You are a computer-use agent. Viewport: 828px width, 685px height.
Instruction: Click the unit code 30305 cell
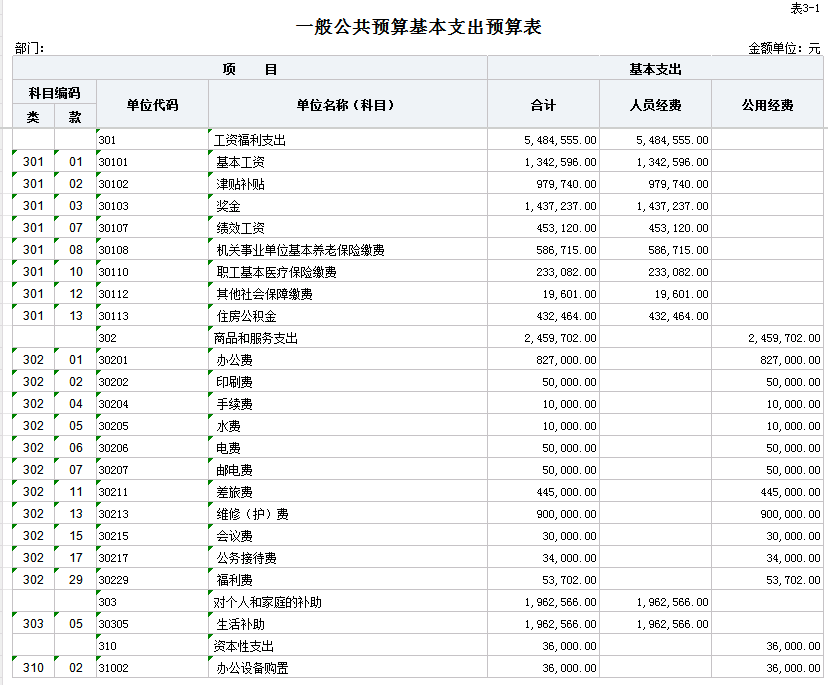(153, 624)
